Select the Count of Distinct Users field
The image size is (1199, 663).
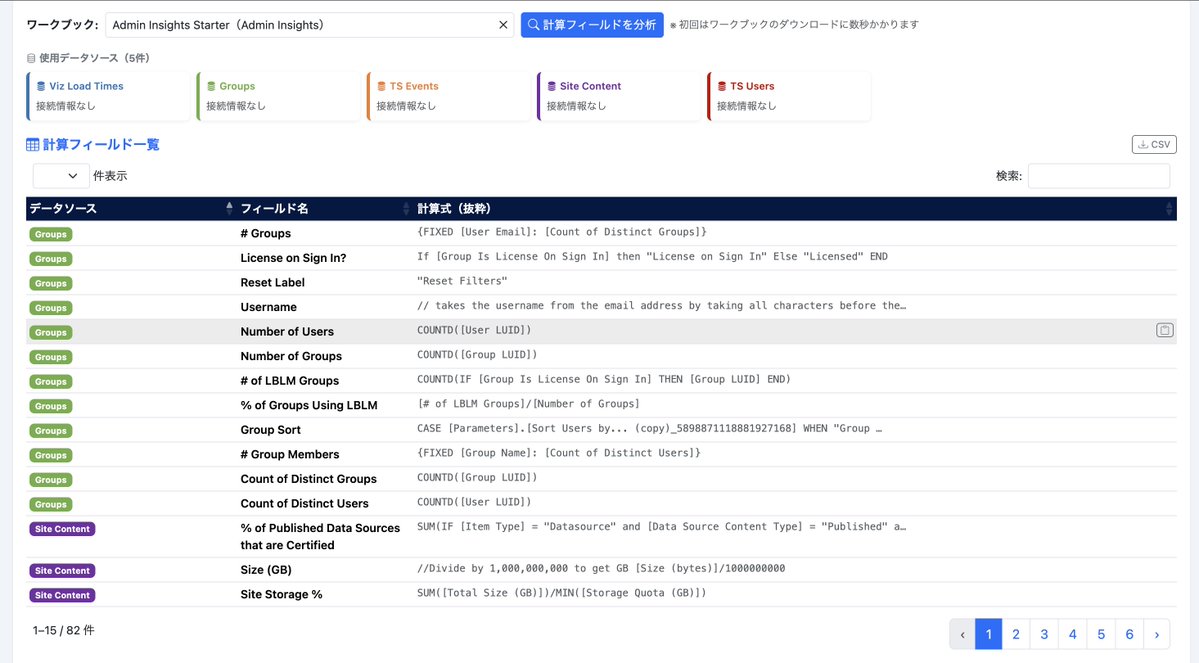tap(304, 503)
